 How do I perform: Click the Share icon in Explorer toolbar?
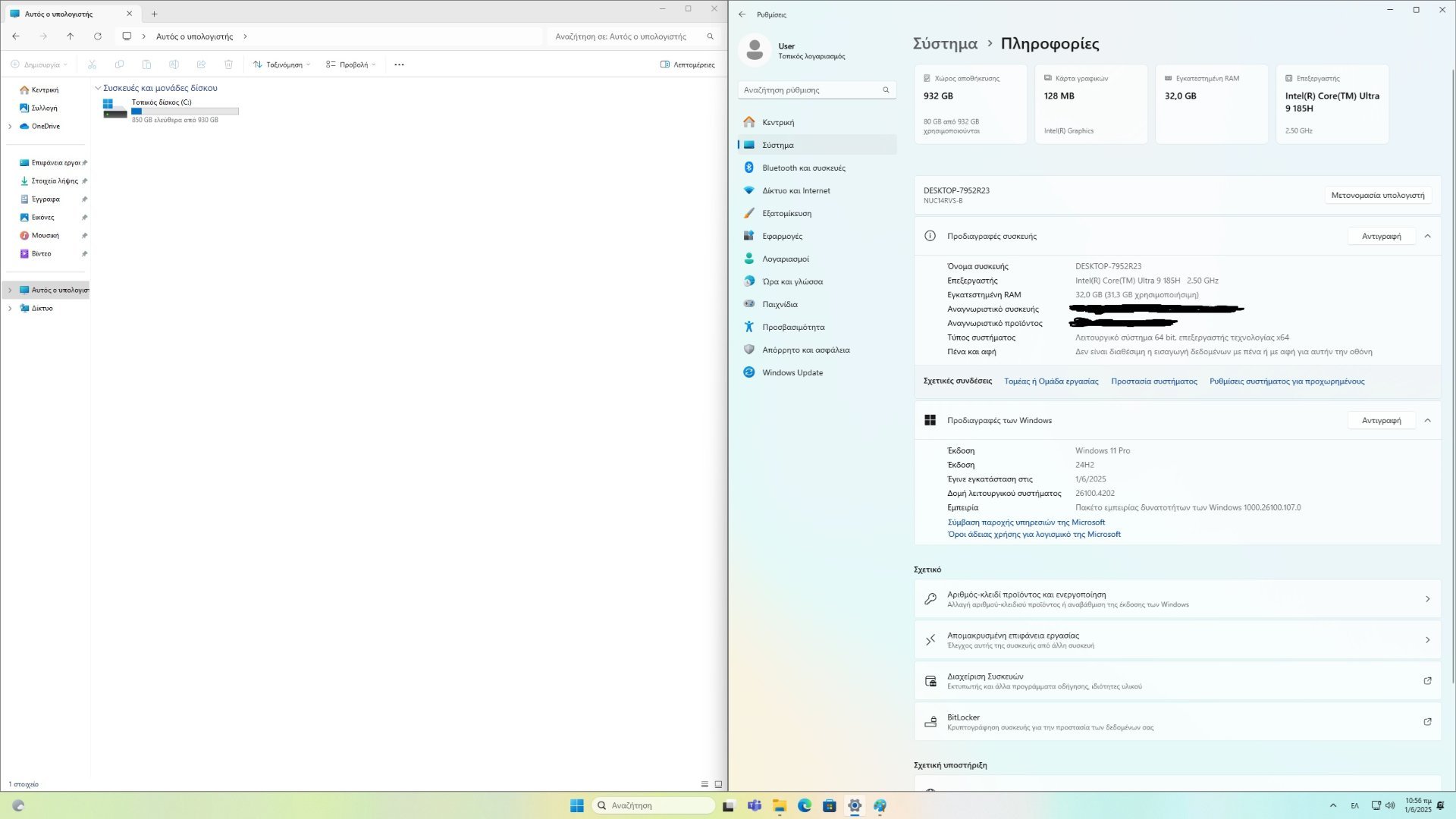click(202, 64)
